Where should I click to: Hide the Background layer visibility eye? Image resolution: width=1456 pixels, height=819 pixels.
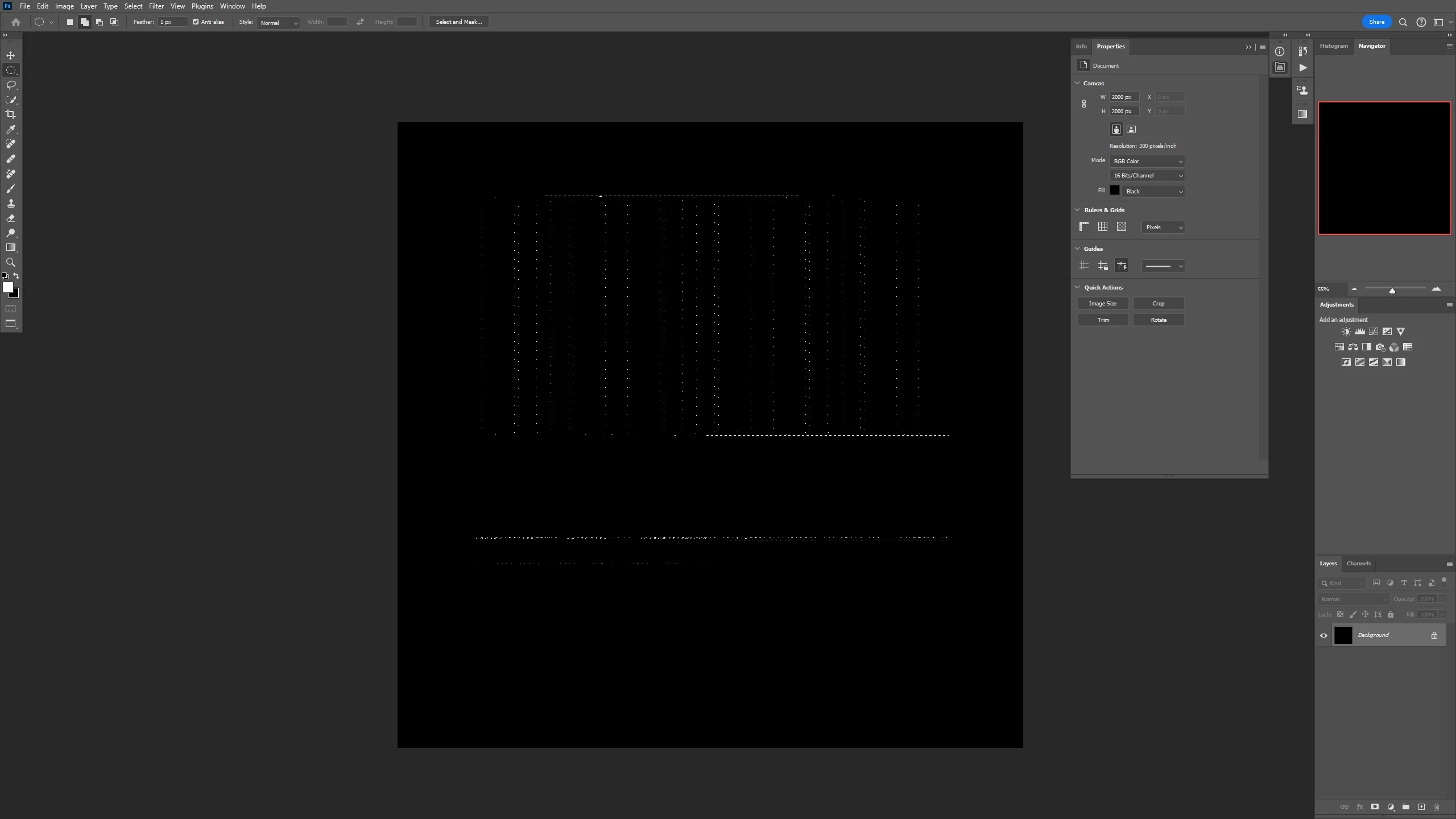pos(1323,635)
